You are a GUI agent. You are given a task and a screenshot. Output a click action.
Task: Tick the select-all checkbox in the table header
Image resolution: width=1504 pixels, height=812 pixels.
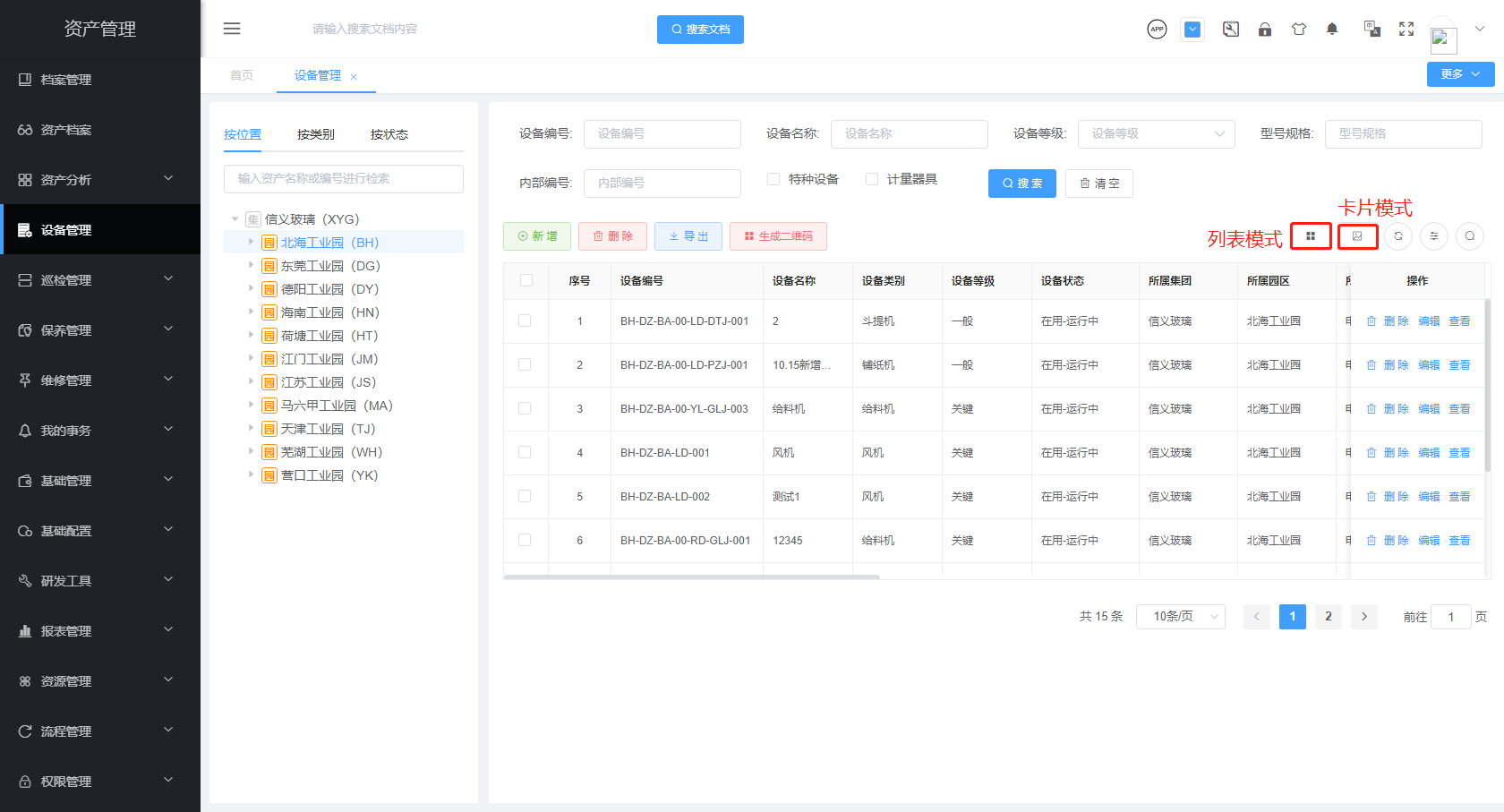pyautogui.click(x=526, y=280)
